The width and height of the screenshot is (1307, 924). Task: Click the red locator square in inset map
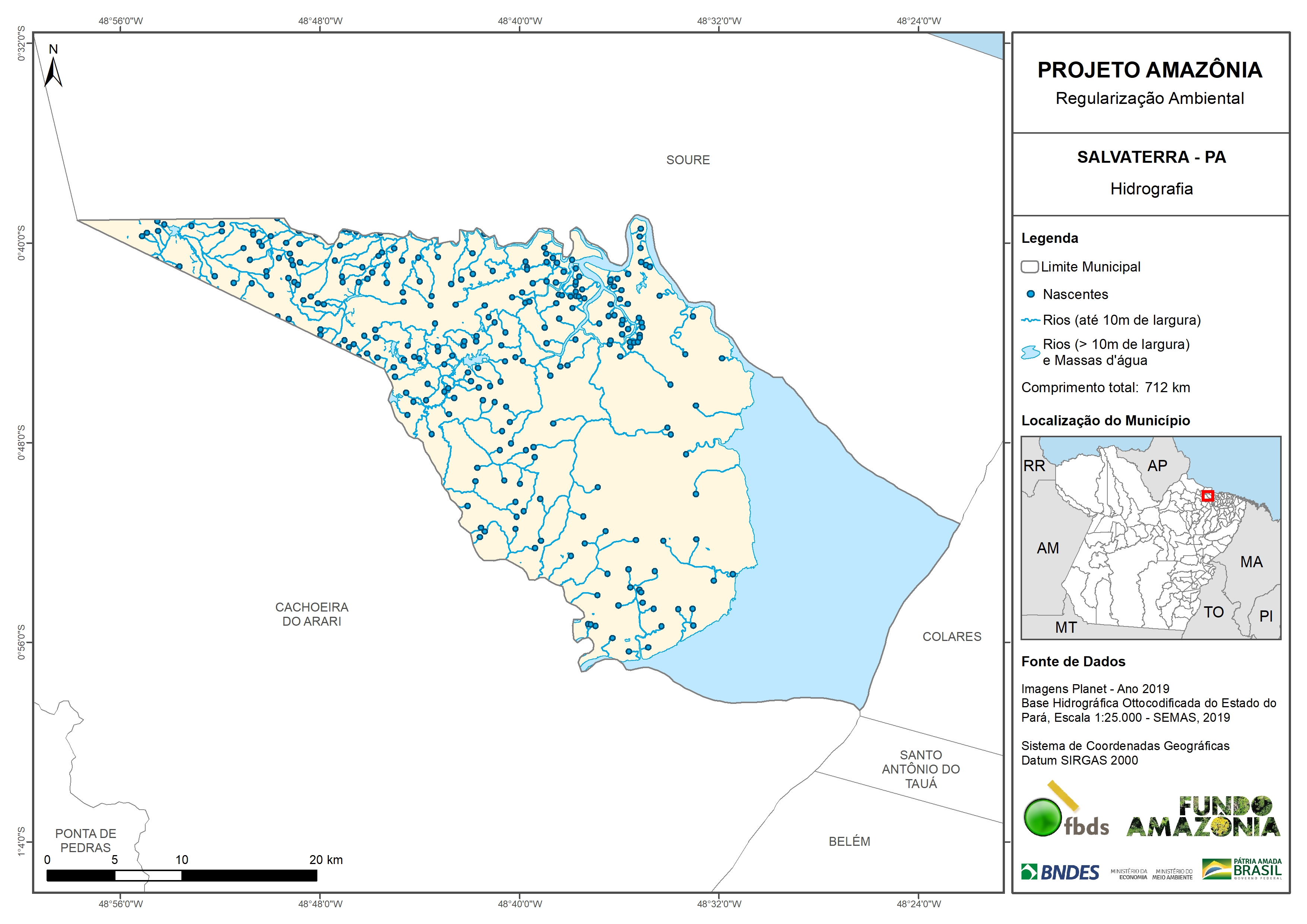pos(1208,496)
